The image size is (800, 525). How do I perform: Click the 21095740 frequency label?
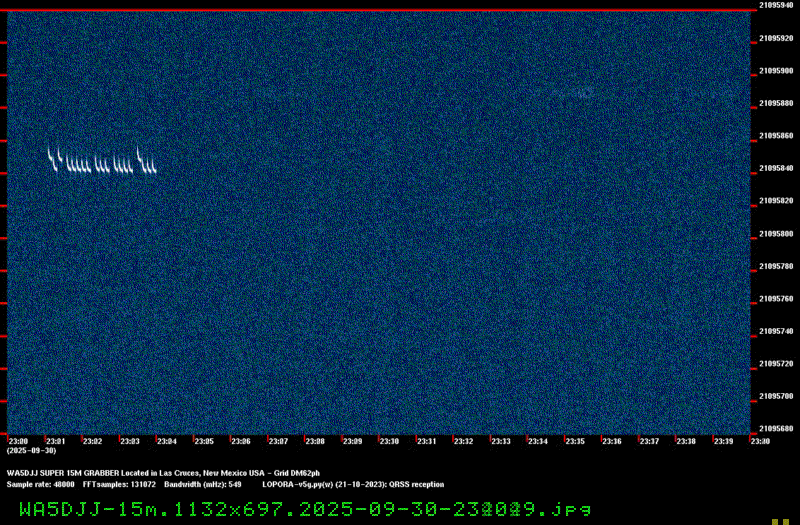[776, 331]
